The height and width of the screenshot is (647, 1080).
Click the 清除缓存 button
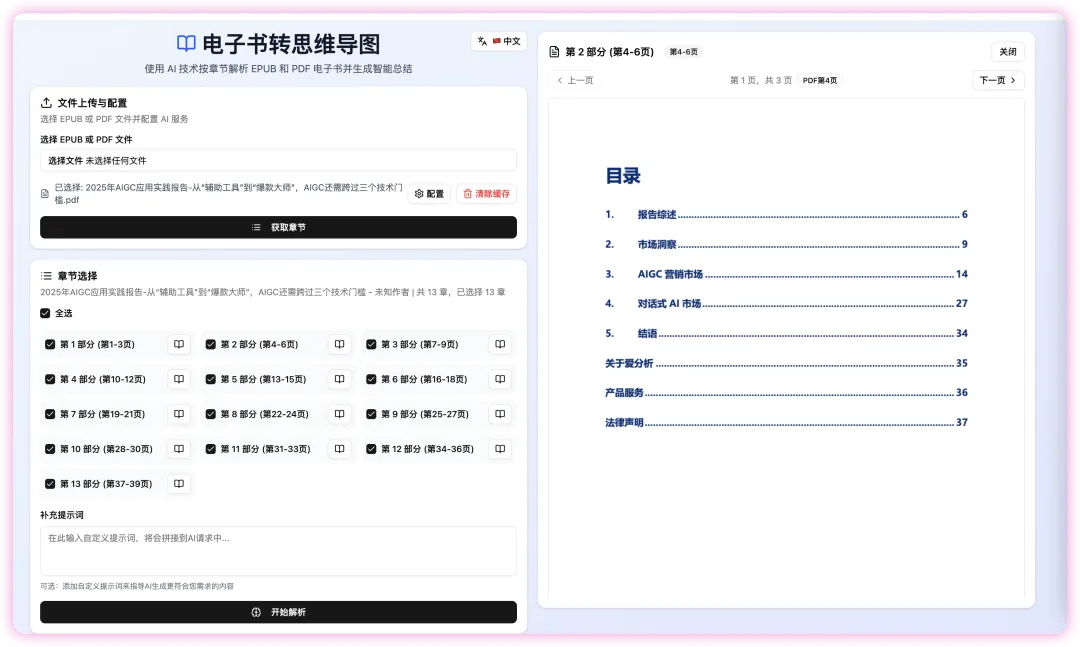coord(486,194)
